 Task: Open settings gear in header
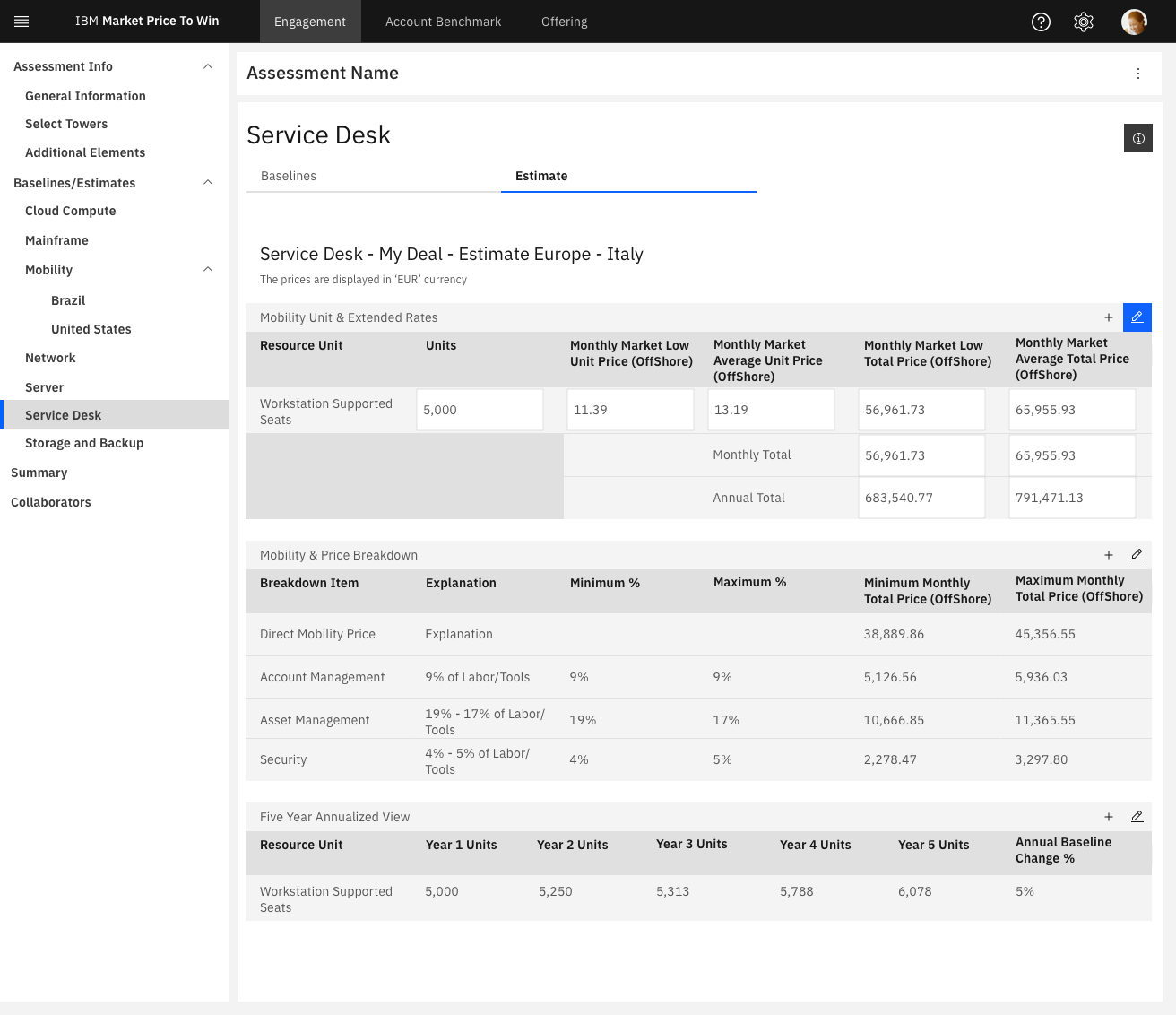coord(1084,22)
